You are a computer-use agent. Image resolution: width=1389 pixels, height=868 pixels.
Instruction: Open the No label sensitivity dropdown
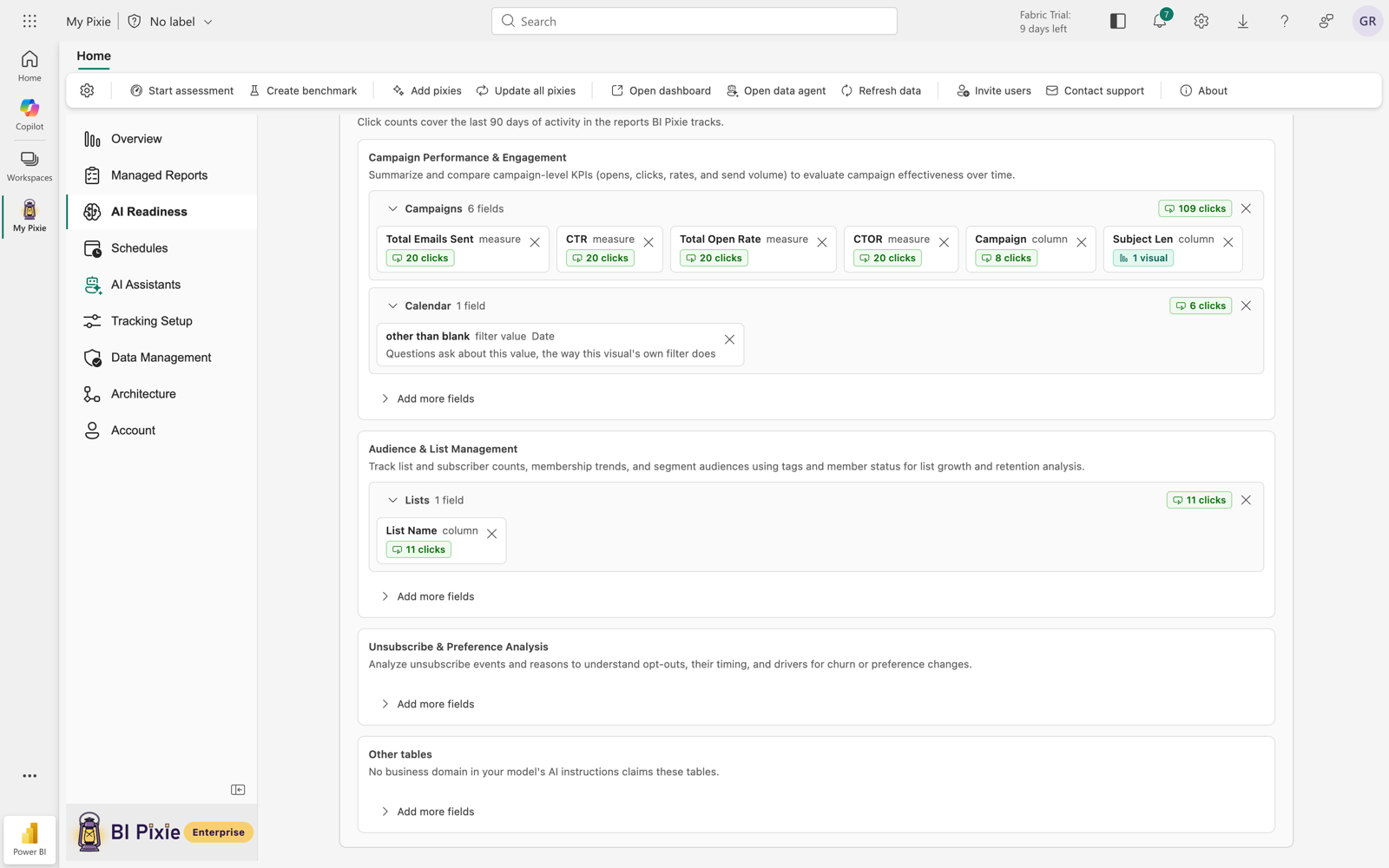tap(171, 21)
